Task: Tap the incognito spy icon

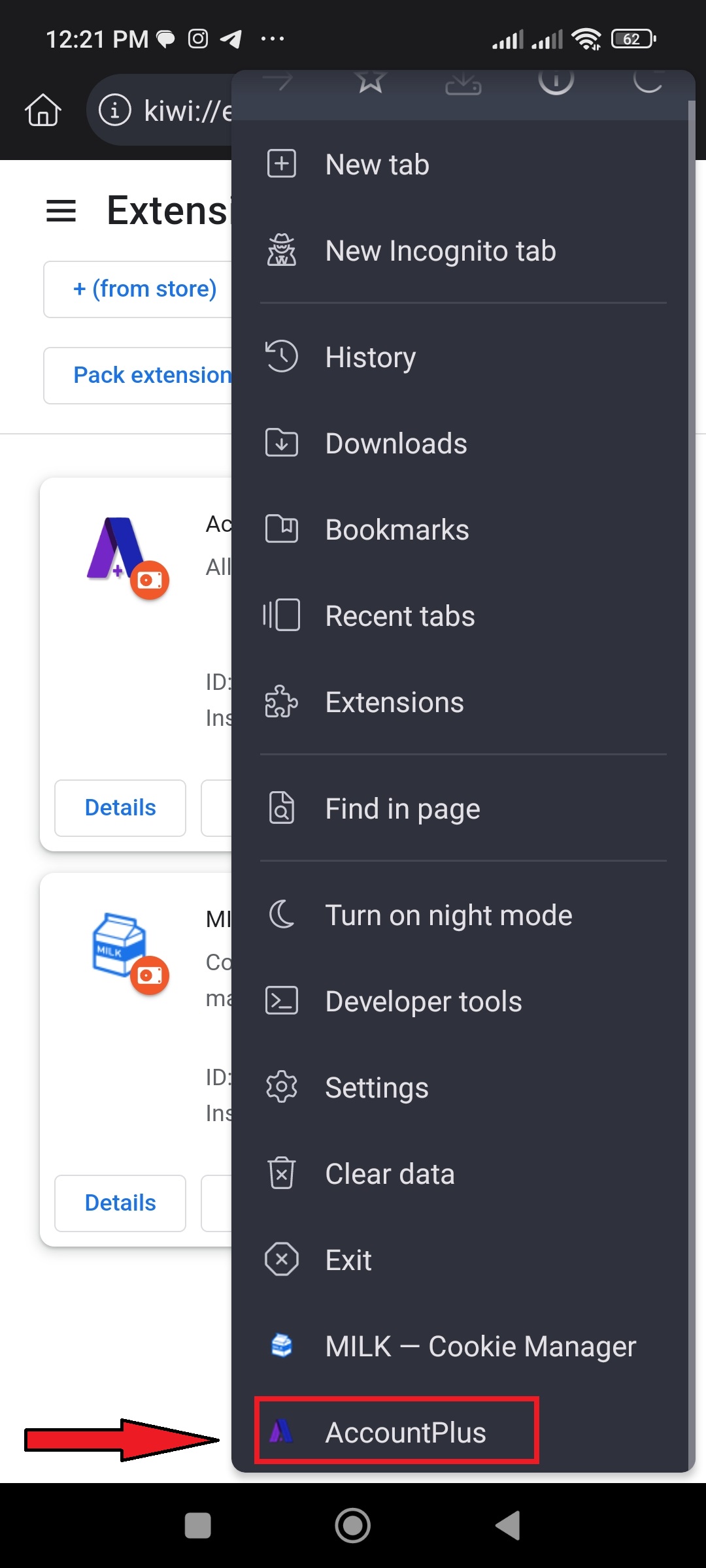Action: coord(282,250)
